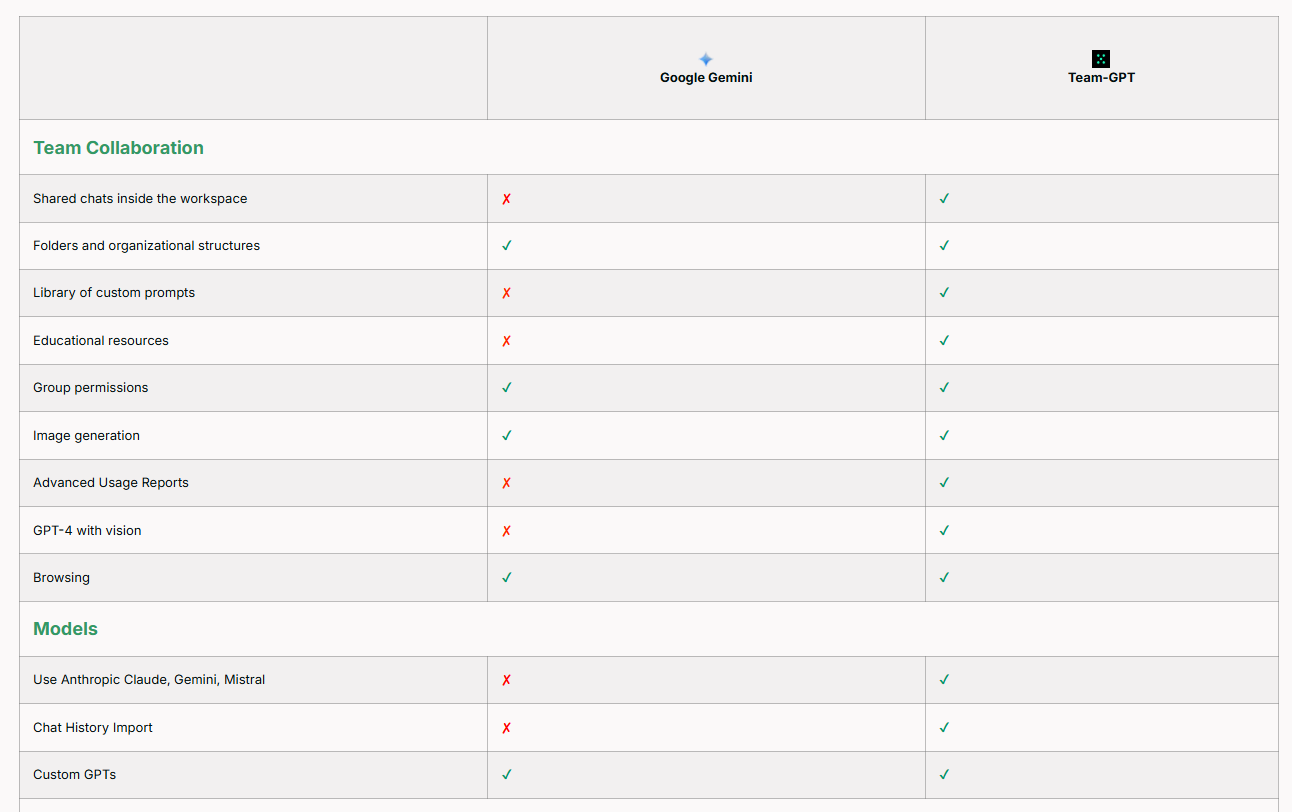Click the Models section heading
This screenshot has height=812, width=1292.
pyautogui.click(x=65, y=629)
